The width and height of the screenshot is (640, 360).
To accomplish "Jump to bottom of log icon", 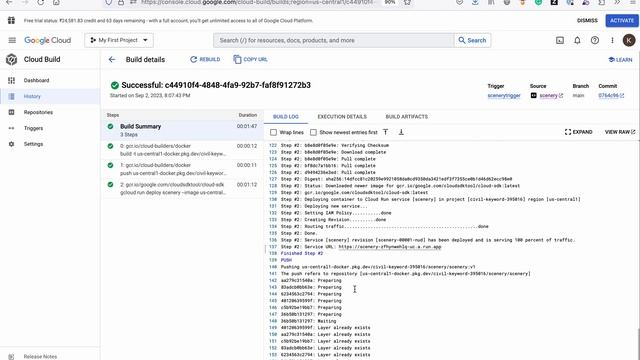I will [x=401, y=132].
